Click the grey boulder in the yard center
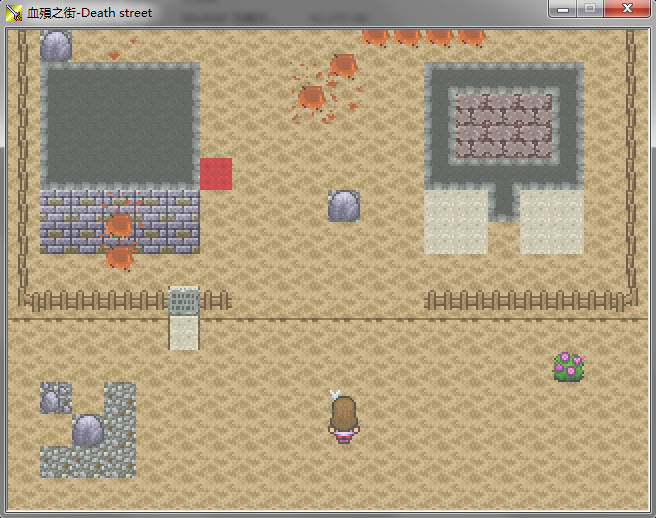 point(344,206)
